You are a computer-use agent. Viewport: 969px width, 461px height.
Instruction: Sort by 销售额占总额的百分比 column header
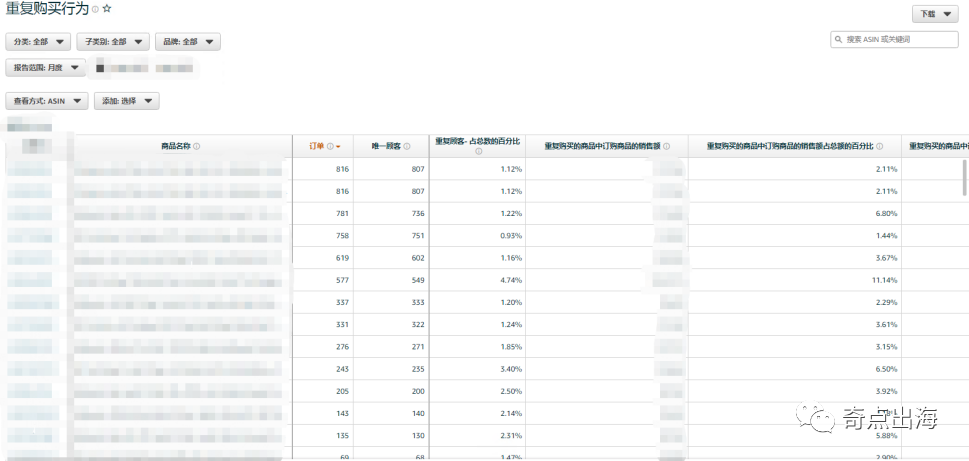pyautogui.click(x=790, y=146)
